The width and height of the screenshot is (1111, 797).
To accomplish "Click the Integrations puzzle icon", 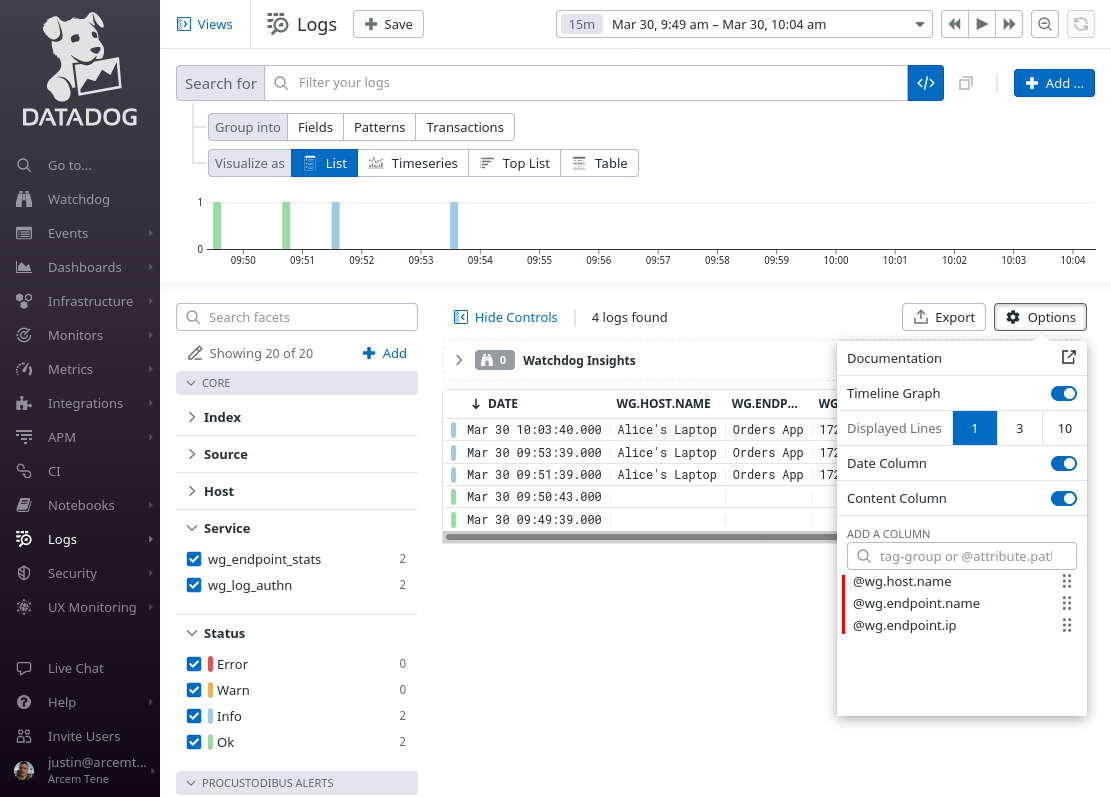I will tap(24, 403).
